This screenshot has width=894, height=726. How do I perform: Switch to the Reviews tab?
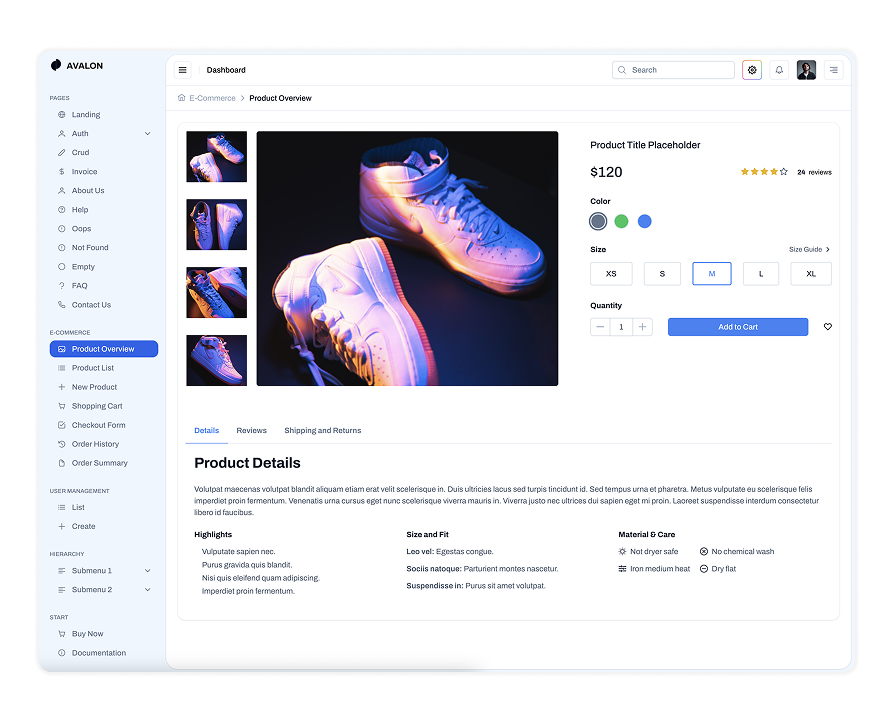[251, 431]
